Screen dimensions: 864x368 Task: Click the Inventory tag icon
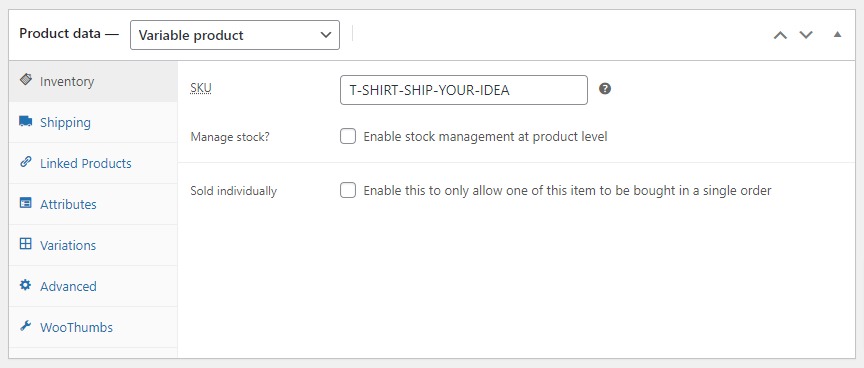pos(25,80)
